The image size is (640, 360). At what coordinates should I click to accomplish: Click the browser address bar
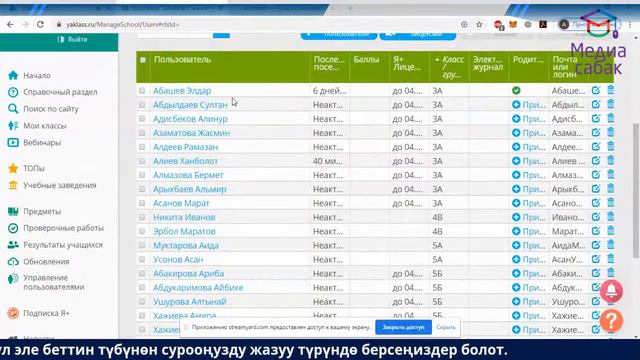257,24
